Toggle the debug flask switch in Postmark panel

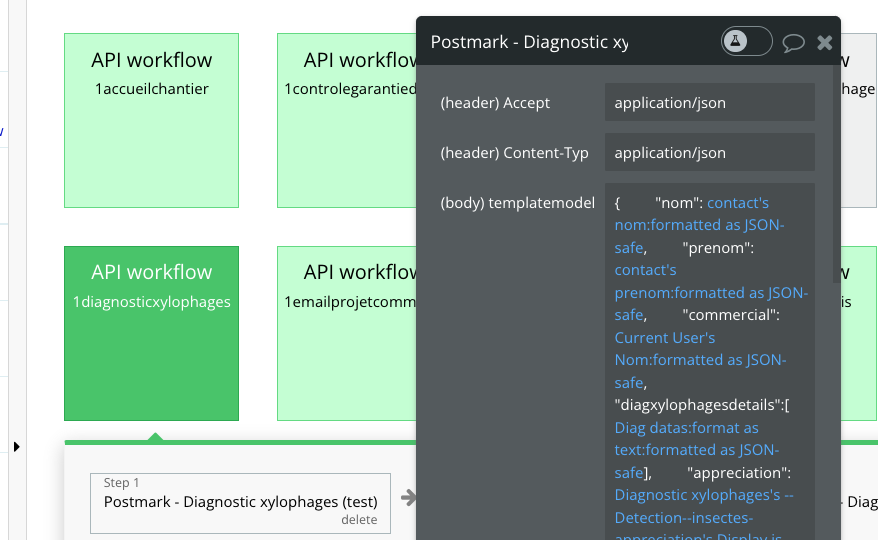(746, 41)
